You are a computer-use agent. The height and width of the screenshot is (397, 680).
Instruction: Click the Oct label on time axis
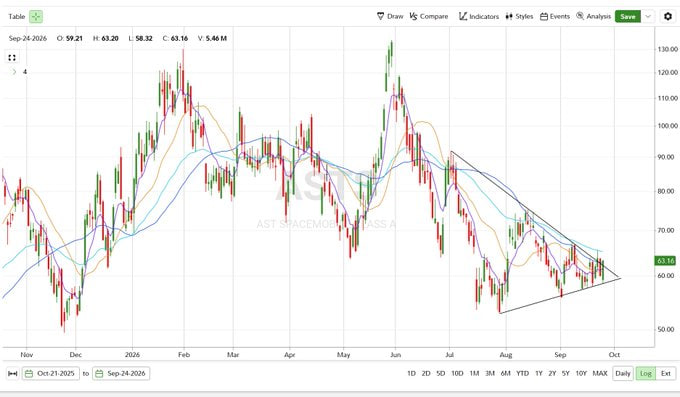click(614, 355)
